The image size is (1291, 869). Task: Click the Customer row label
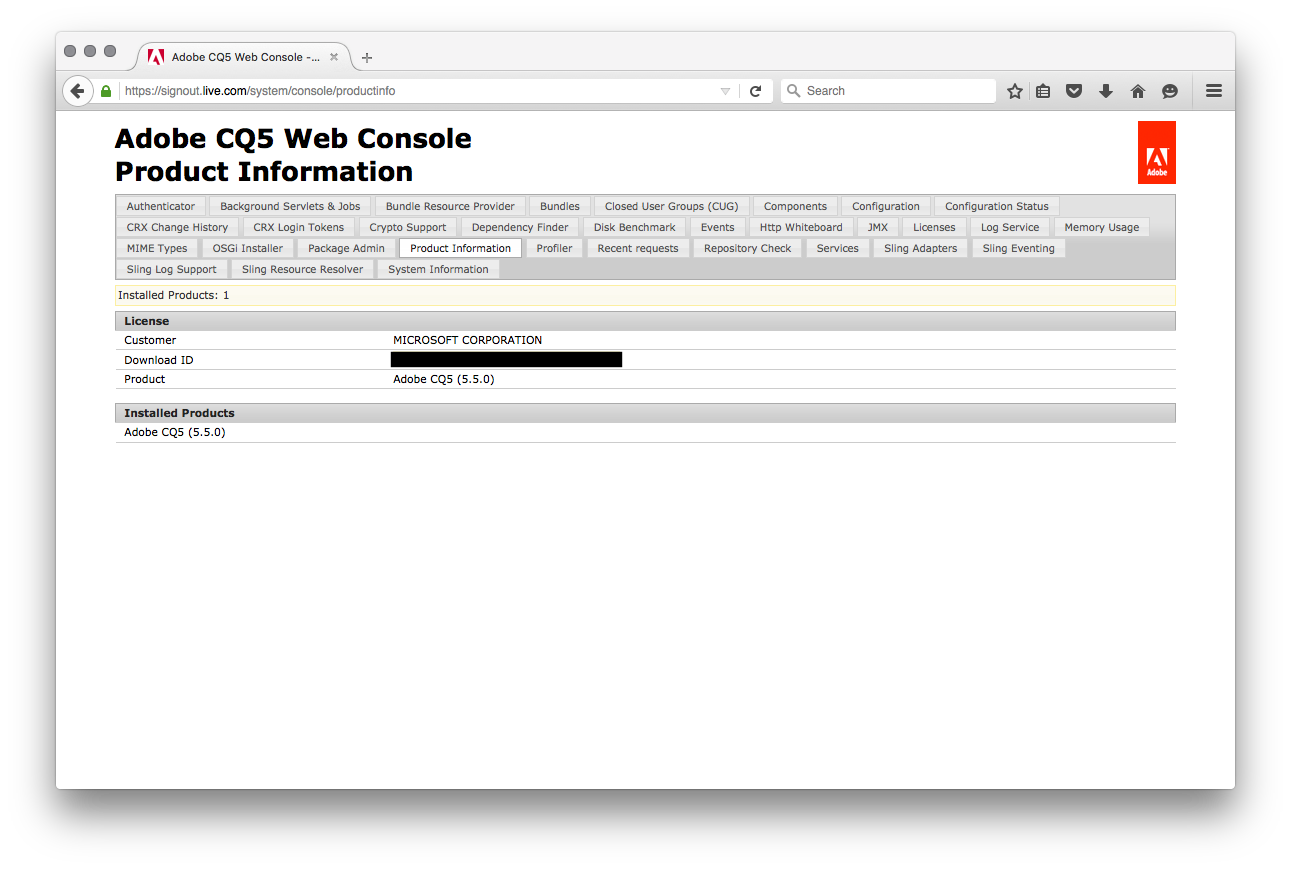pyautogui.click(x=150, y=340)
